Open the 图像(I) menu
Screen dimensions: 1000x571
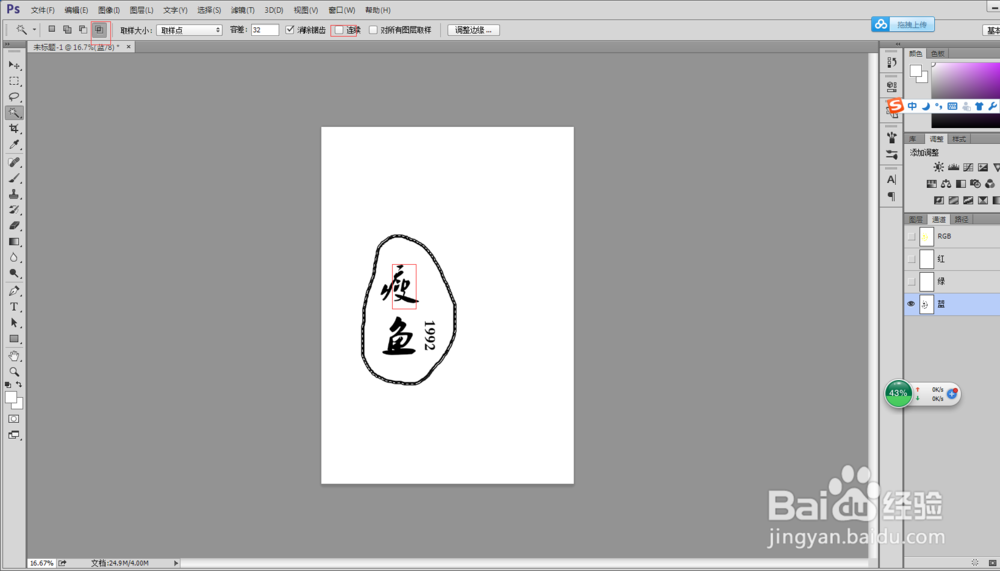coord(109,10)
